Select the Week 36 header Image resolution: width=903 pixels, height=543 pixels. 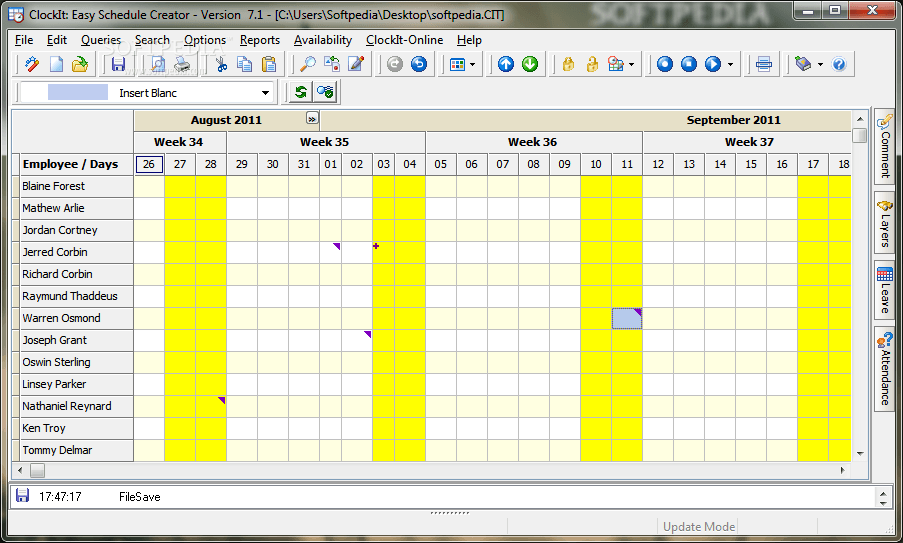pos(533,142)
